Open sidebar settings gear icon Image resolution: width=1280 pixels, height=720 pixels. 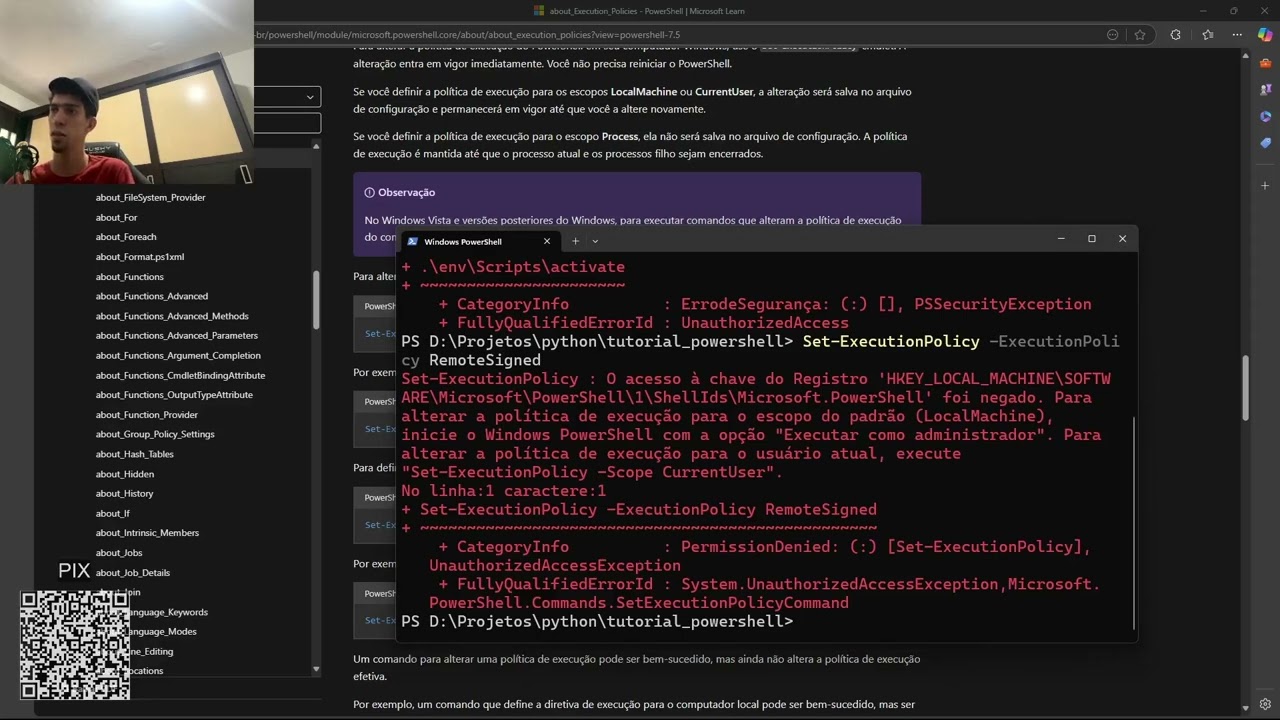[1265, 704]
